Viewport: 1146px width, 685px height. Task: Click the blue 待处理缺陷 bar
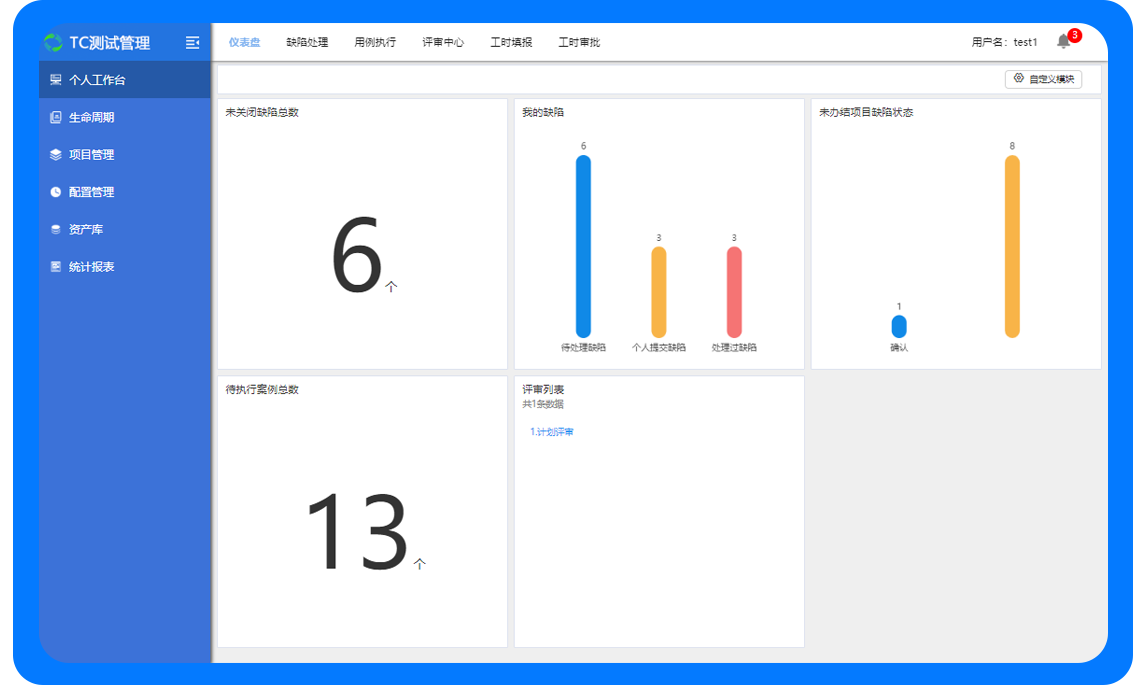pos(583,246)
